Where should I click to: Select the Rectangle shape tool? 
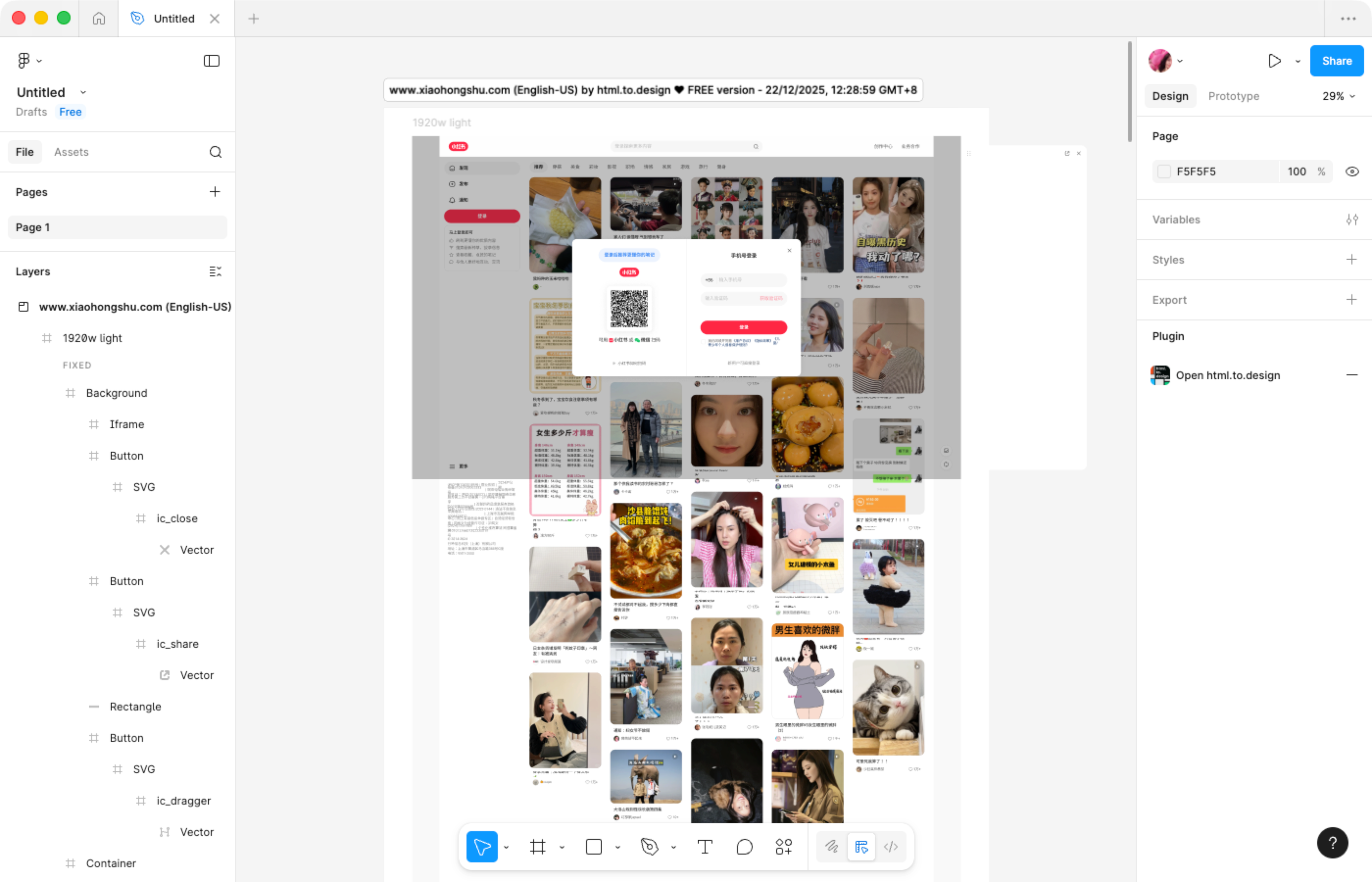pos(594,847)
